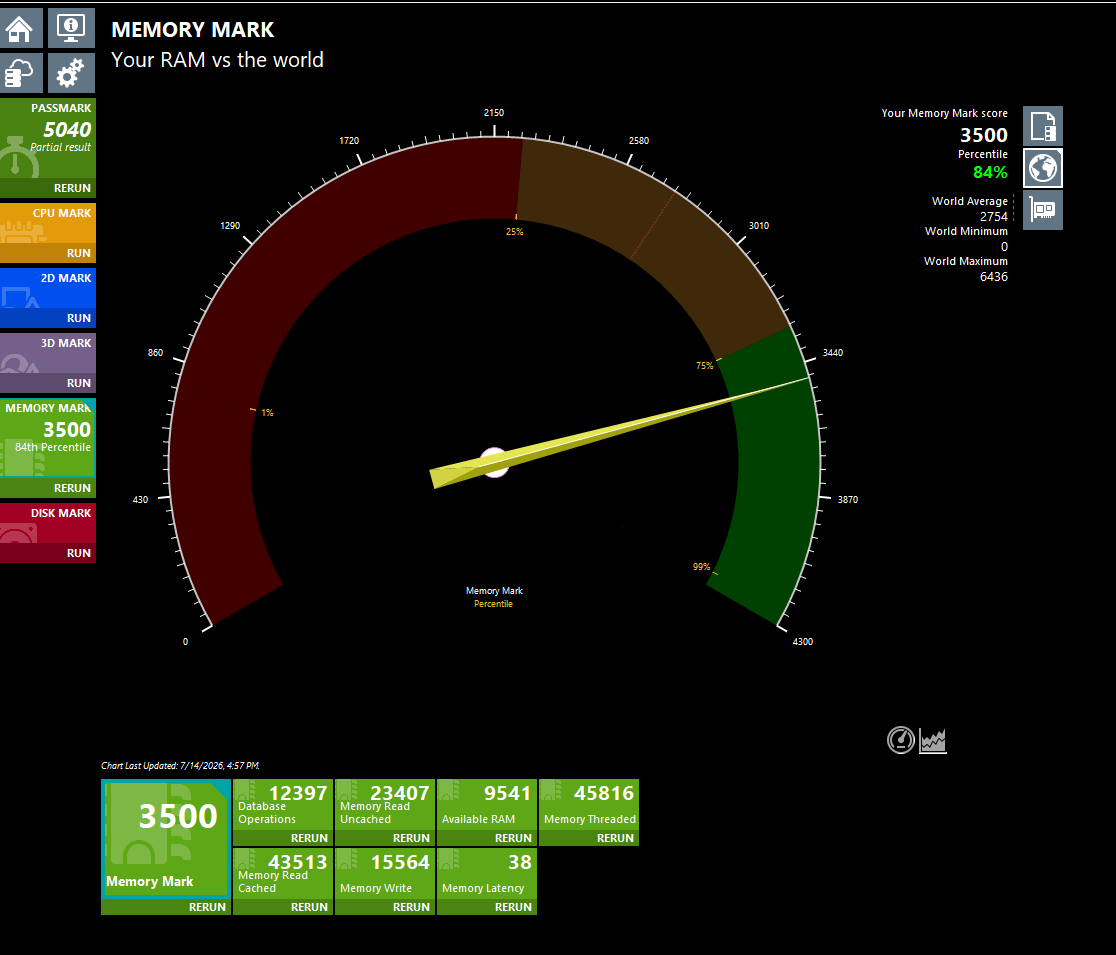Open the System Information monitor icon
The height and width of the screenshot is (955, 1116).
(x=71, y=28)
